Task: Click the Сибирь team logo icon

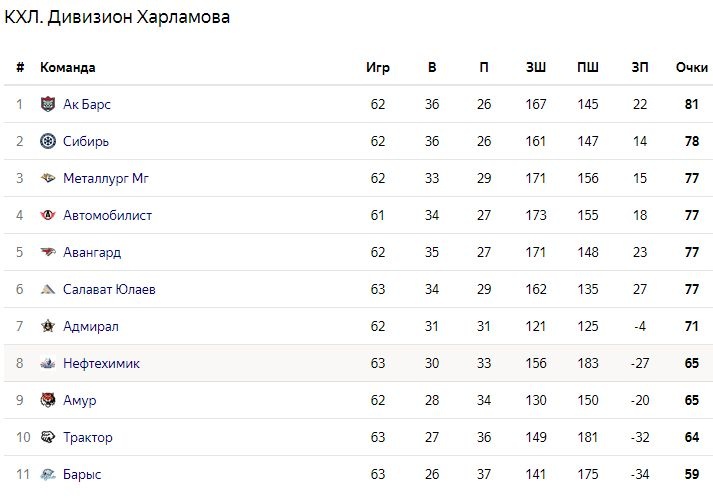Action: coord(48,141)
